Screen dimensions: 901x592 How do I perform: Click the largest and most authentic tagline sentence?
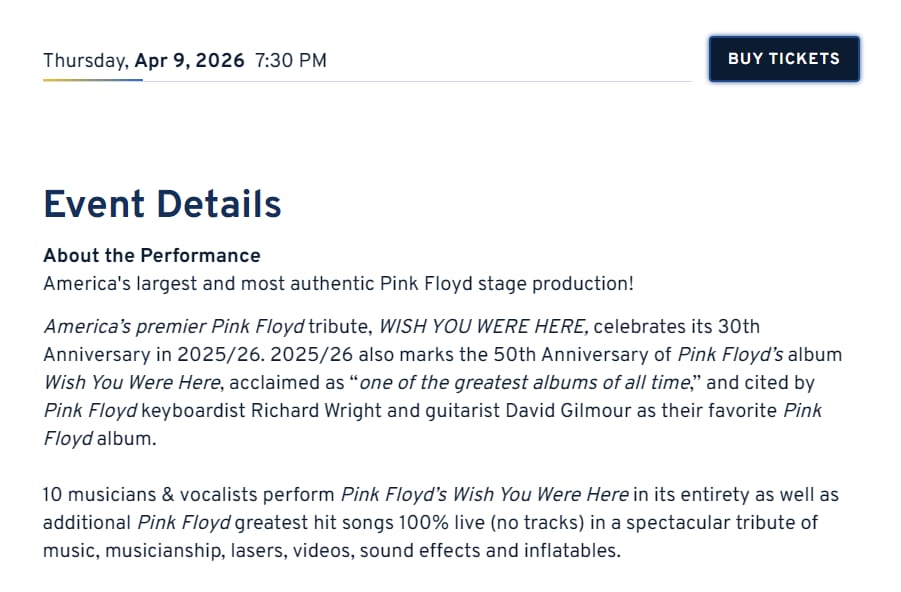338,283
